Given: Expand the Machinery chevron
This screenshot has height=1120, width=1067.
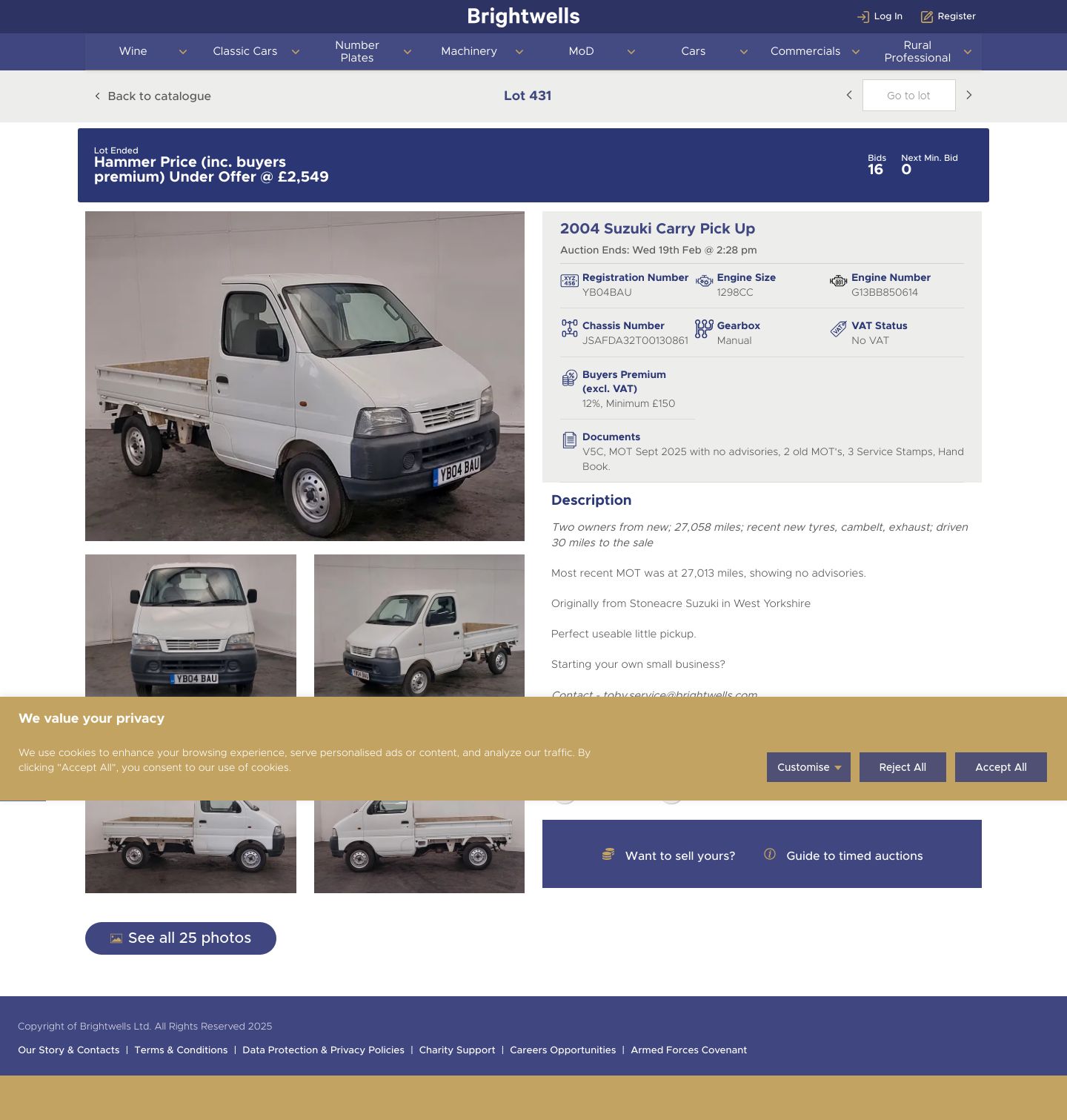Looking at the screenshot, I should tap(519, 52).
